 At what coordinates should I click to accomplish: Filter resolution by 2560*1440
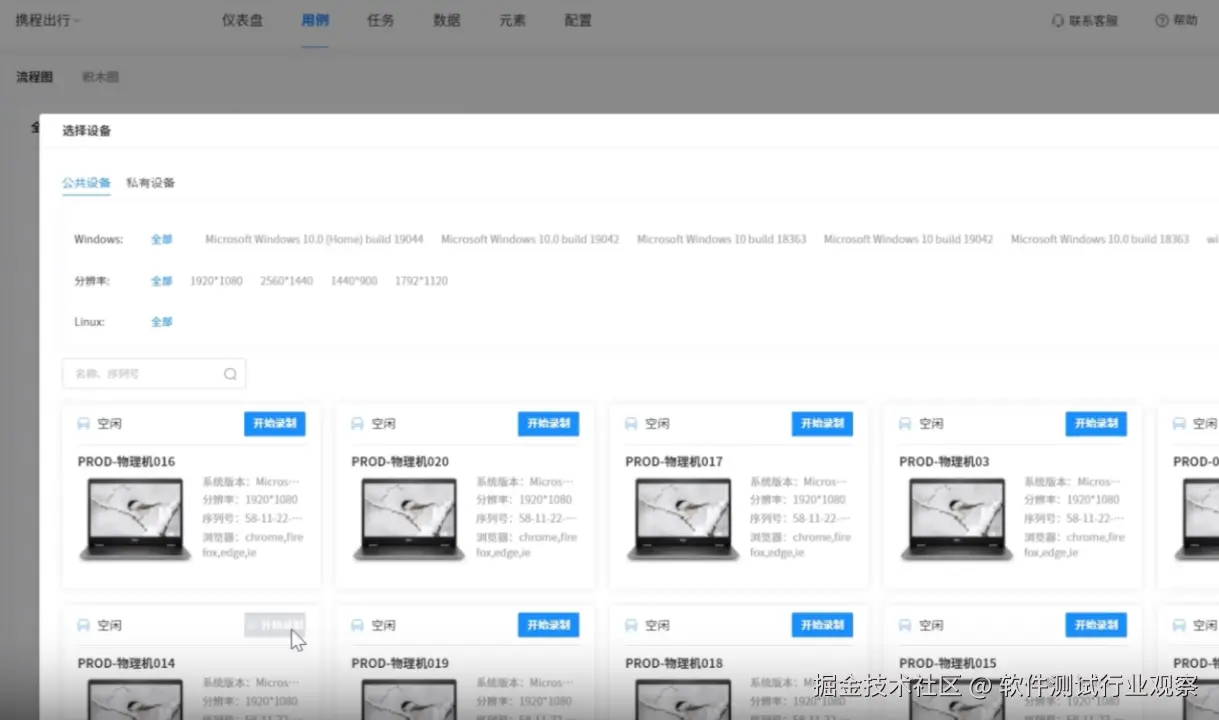click(287, 281)
